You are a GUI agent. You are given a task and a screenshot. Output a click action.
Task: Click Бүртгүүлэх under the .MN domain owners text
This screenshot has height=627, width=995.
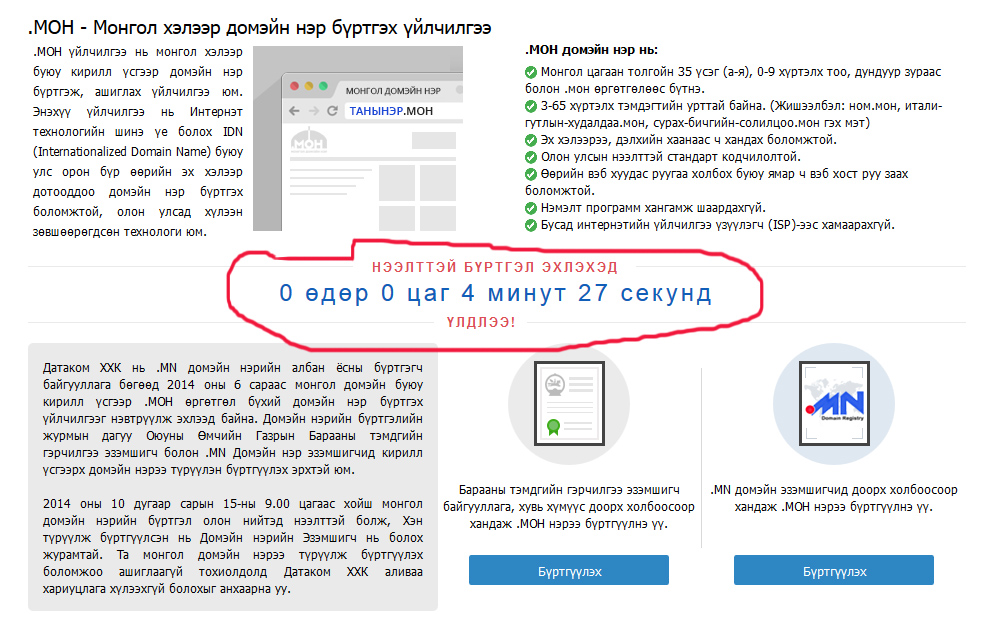point(834,571)
